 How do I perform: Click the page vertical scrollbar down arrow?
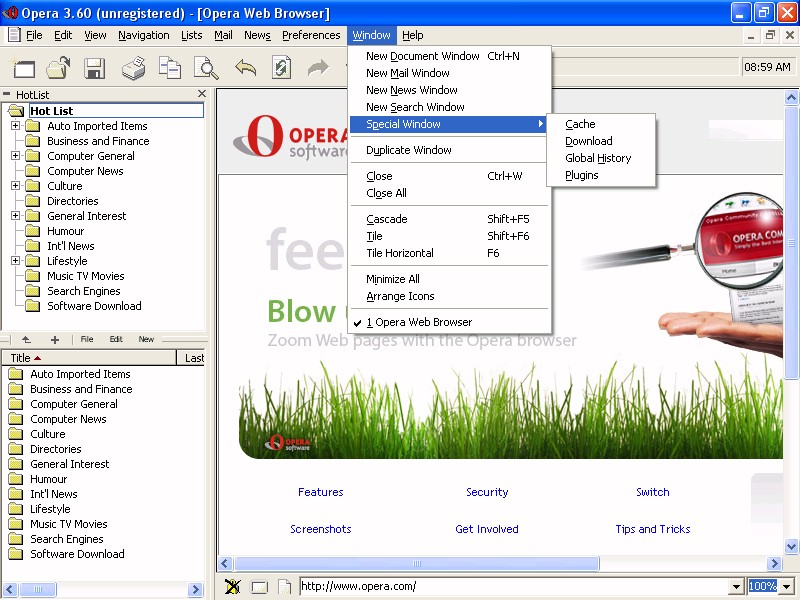pyautogui.click(x=791, y=546)
